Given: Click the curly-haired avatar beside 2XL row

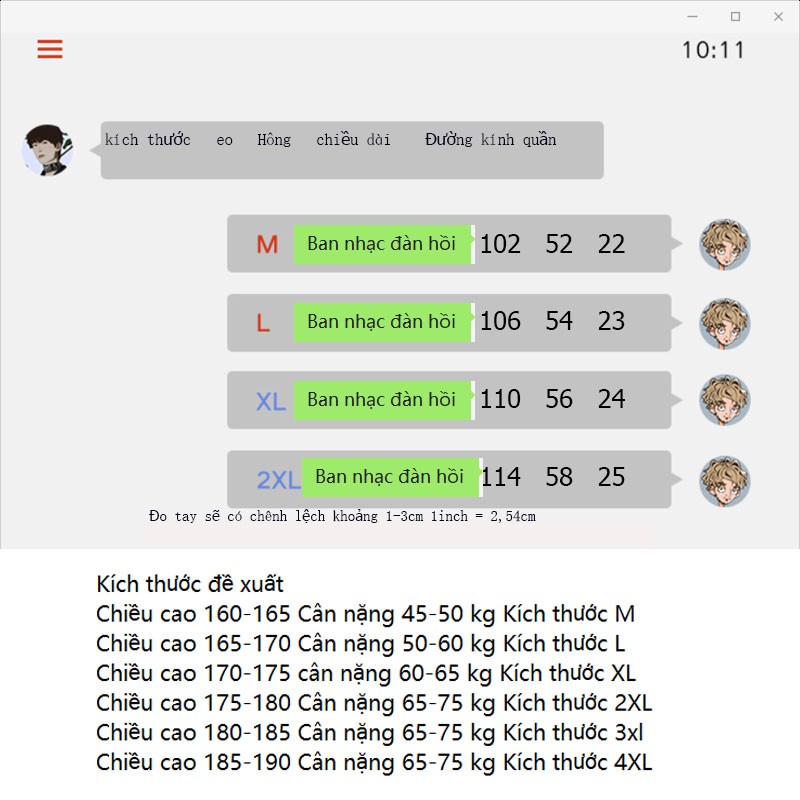Looking at the screenshot, I should click(x=724, y=481).
